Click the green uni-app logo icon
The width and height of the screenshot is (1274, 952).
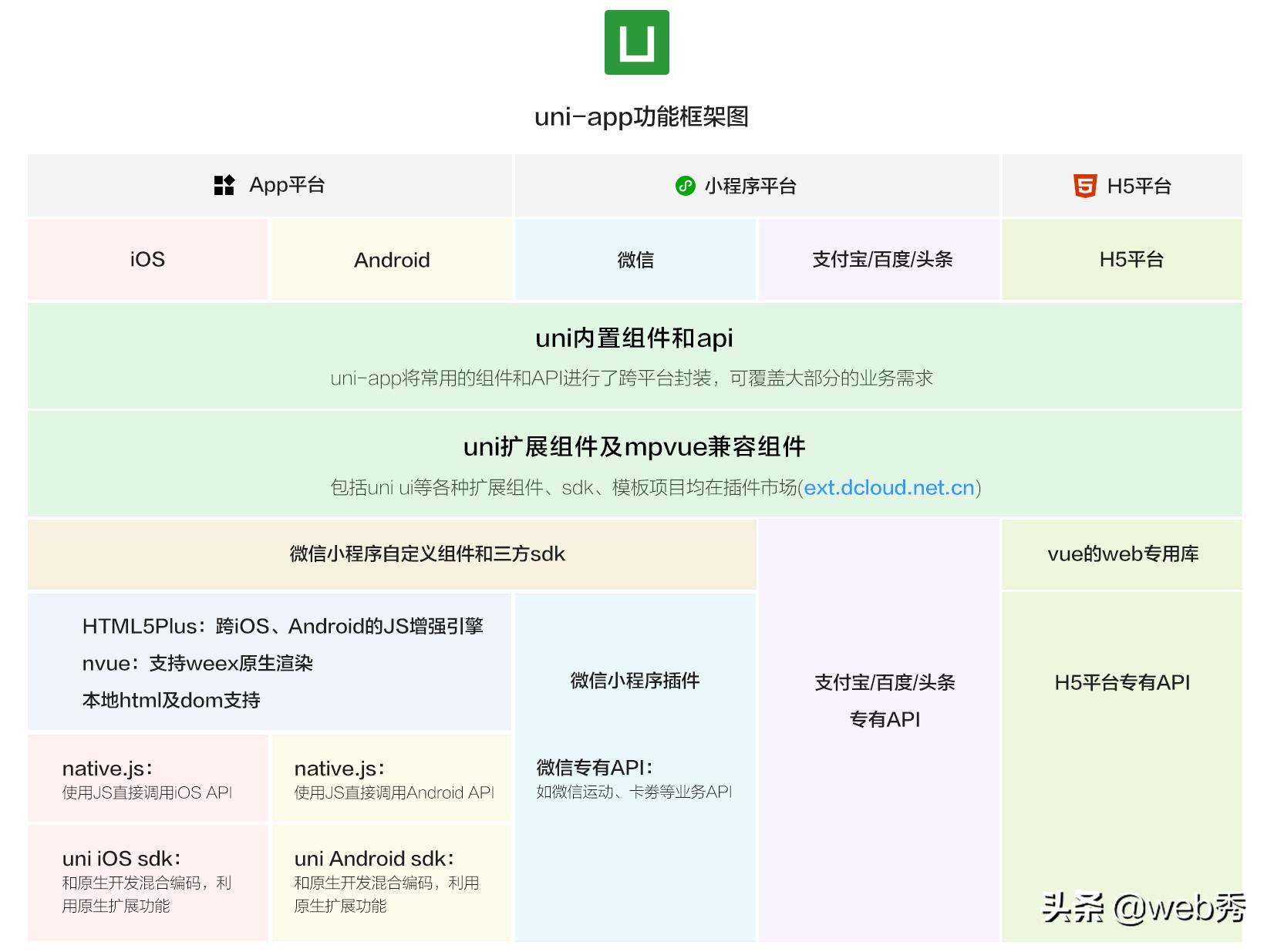coord(635,42)
